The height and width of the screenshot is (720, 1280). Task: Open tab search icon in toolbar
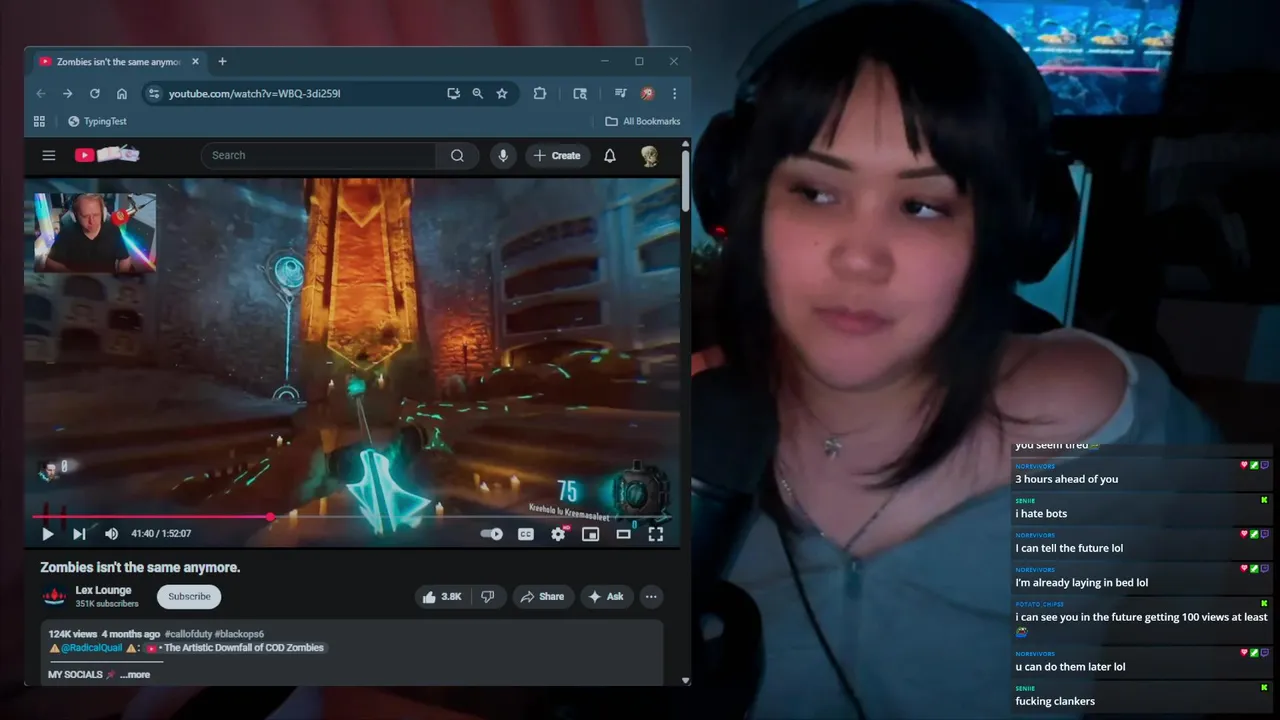pos(580,93)
